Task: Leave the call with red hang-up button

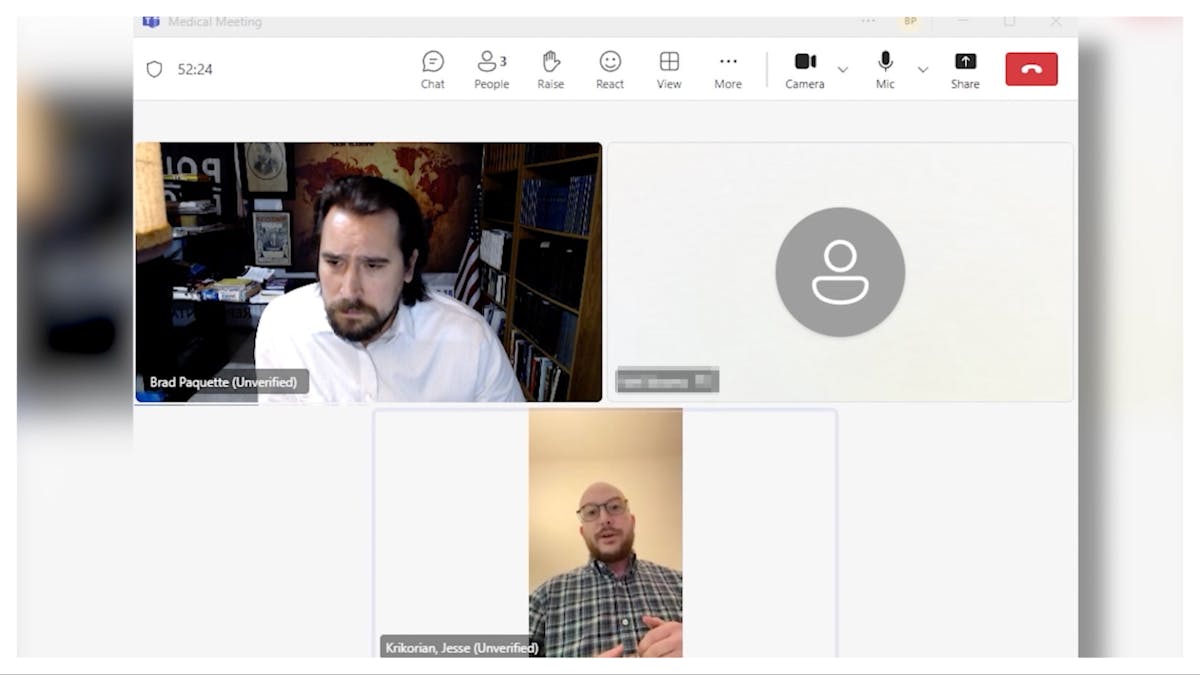Action: [1031, 69]
